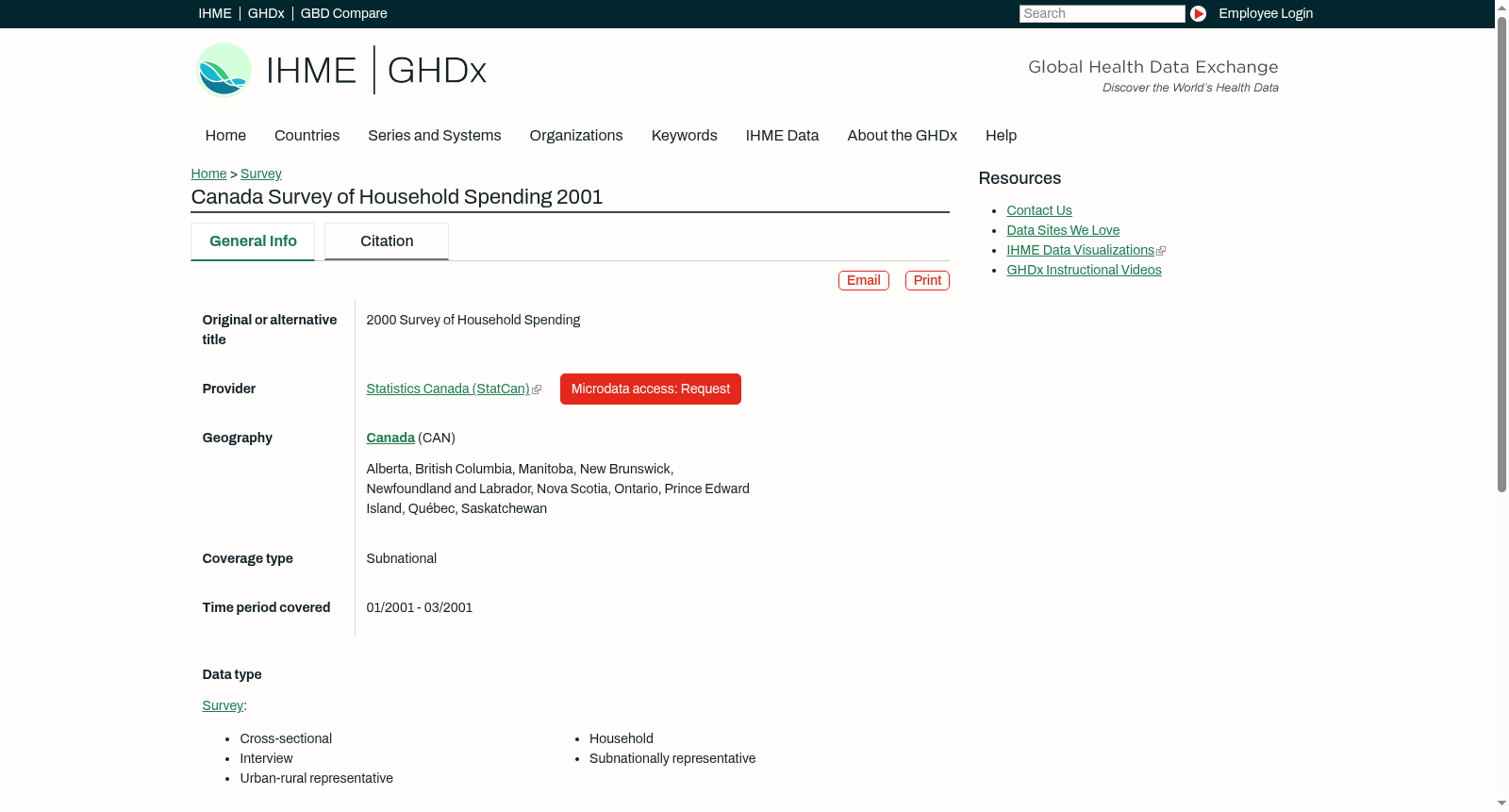
Task: Open the Help menu item
Action: click(1001, 136)
